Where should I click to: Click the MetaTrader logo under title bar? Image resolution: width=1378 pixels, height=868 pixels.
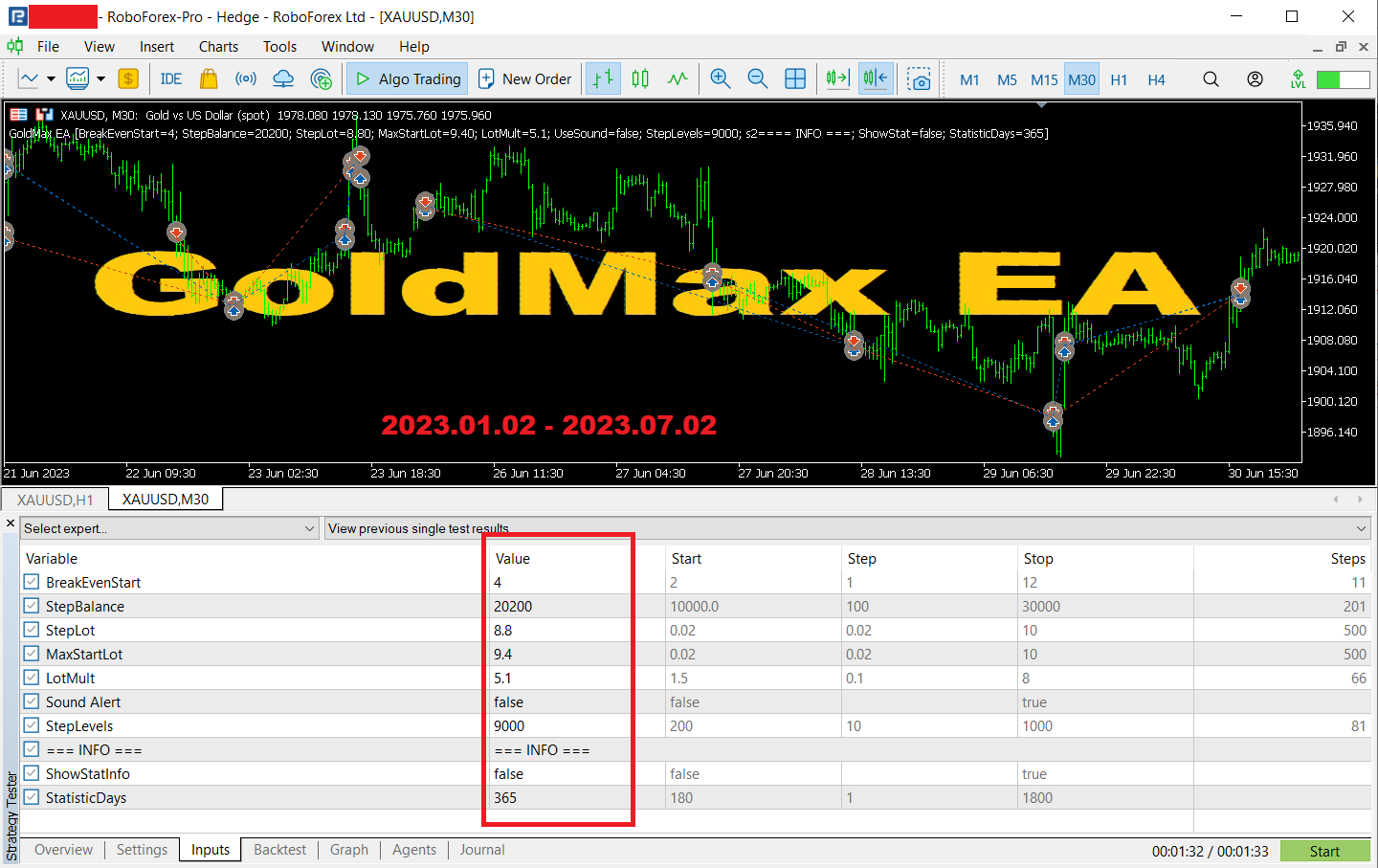(14, 46)
